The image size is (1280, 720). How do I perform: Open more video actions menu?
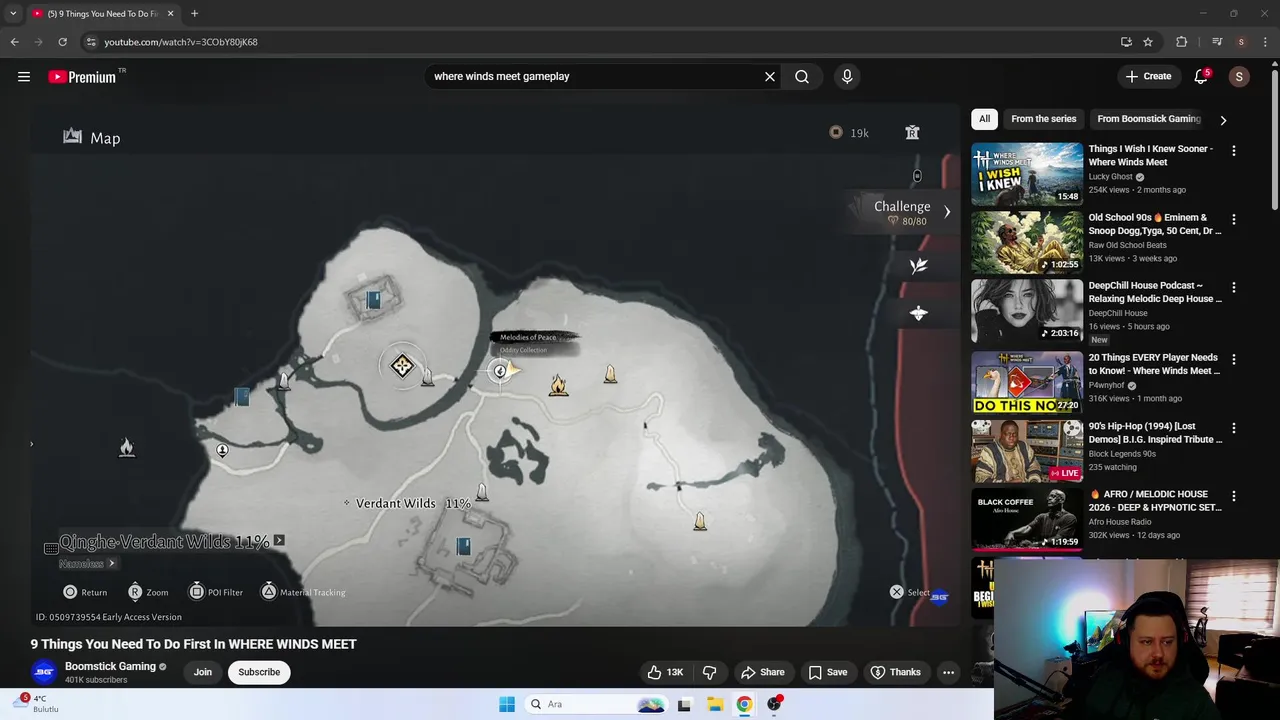(x=948, y=672)
